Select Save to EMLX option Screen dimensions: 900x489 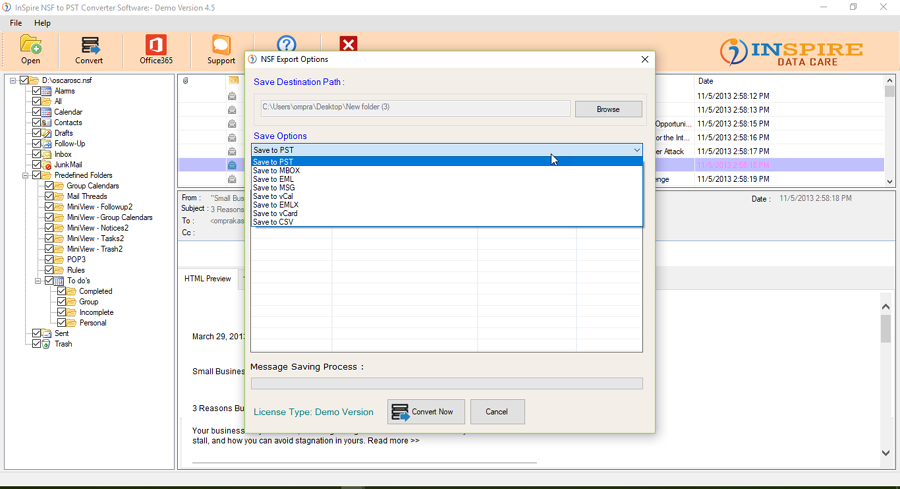pyautogui.click(x=447, y=205)
